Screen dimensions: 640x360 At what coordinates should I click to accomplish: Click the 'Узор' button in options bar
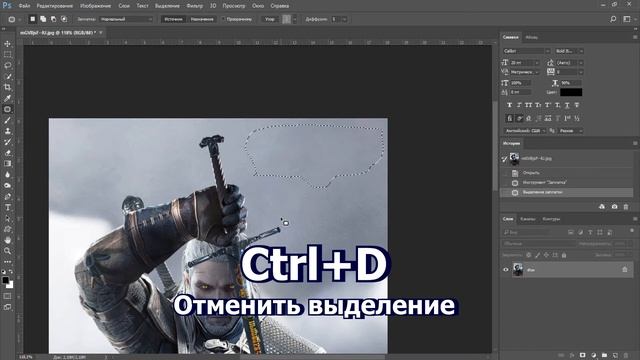tap(270, 19)
